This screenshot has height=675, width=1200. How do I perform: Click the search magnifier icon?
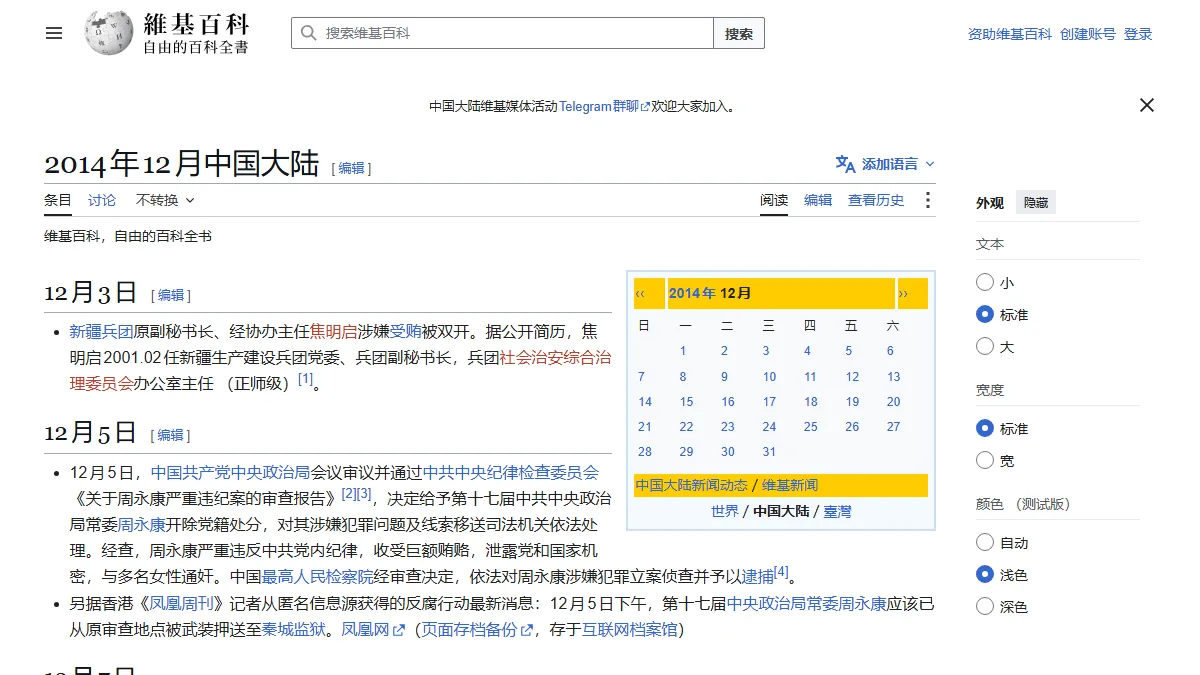pos(308,33)
